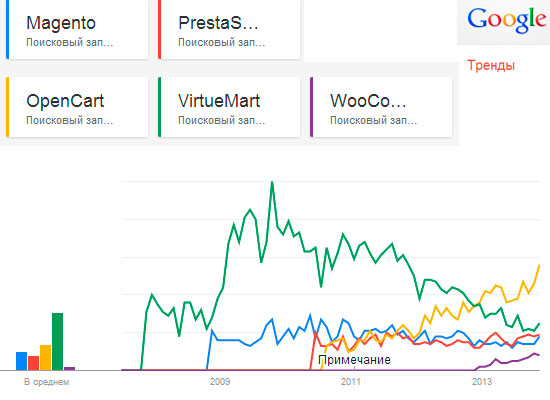
Task: Click the В среднем label
Action: (47, 382)
